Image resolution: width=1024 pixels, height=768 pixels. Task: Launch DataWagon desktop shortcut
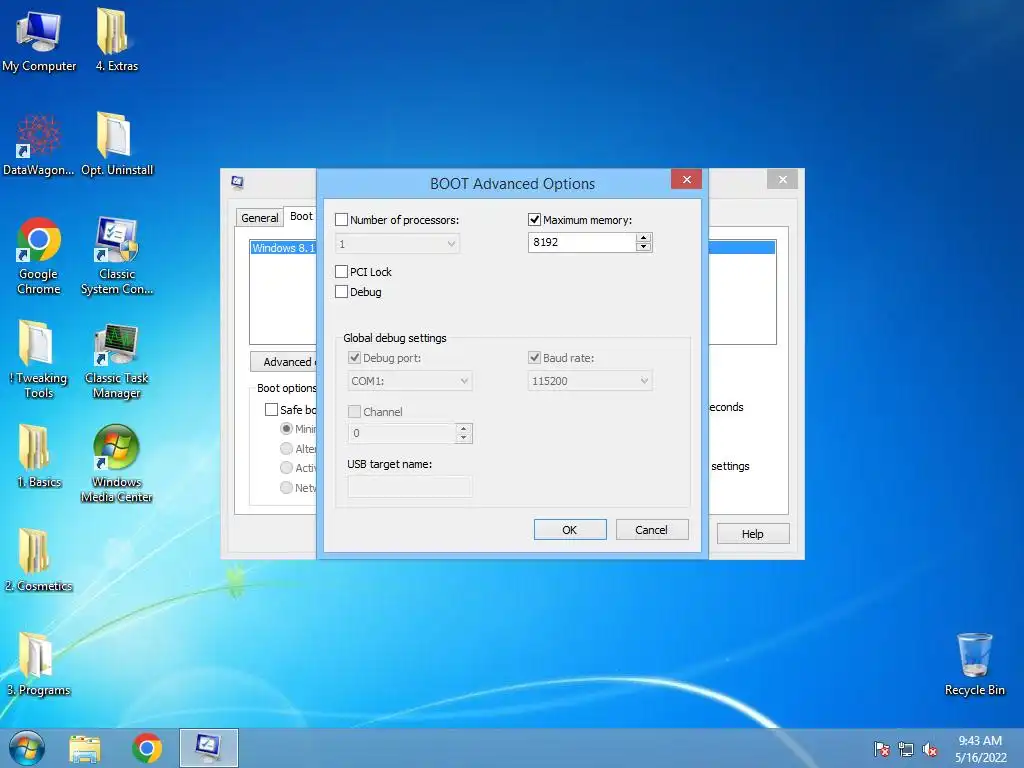(39, 145)
